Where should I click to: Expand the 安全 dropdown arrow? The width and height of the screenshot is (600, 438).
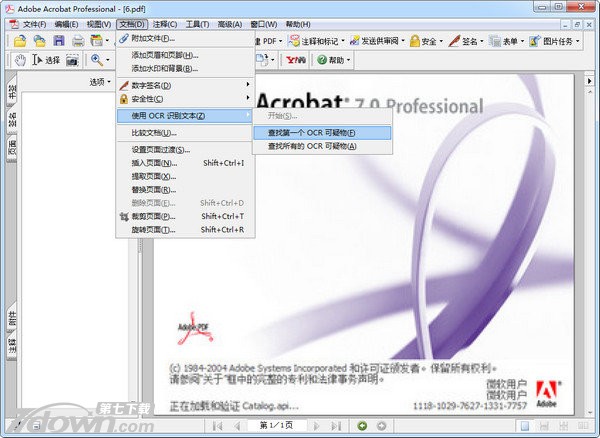tap(441, 41)
